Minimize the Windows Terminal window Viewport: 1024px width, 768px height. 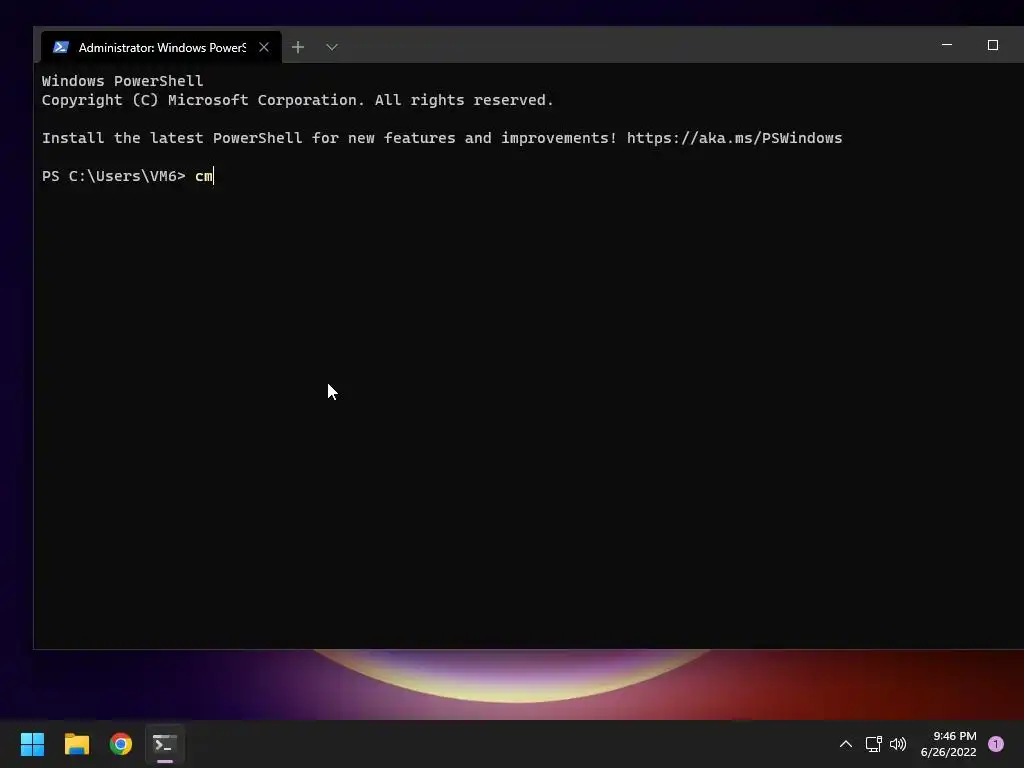point(947,45)
